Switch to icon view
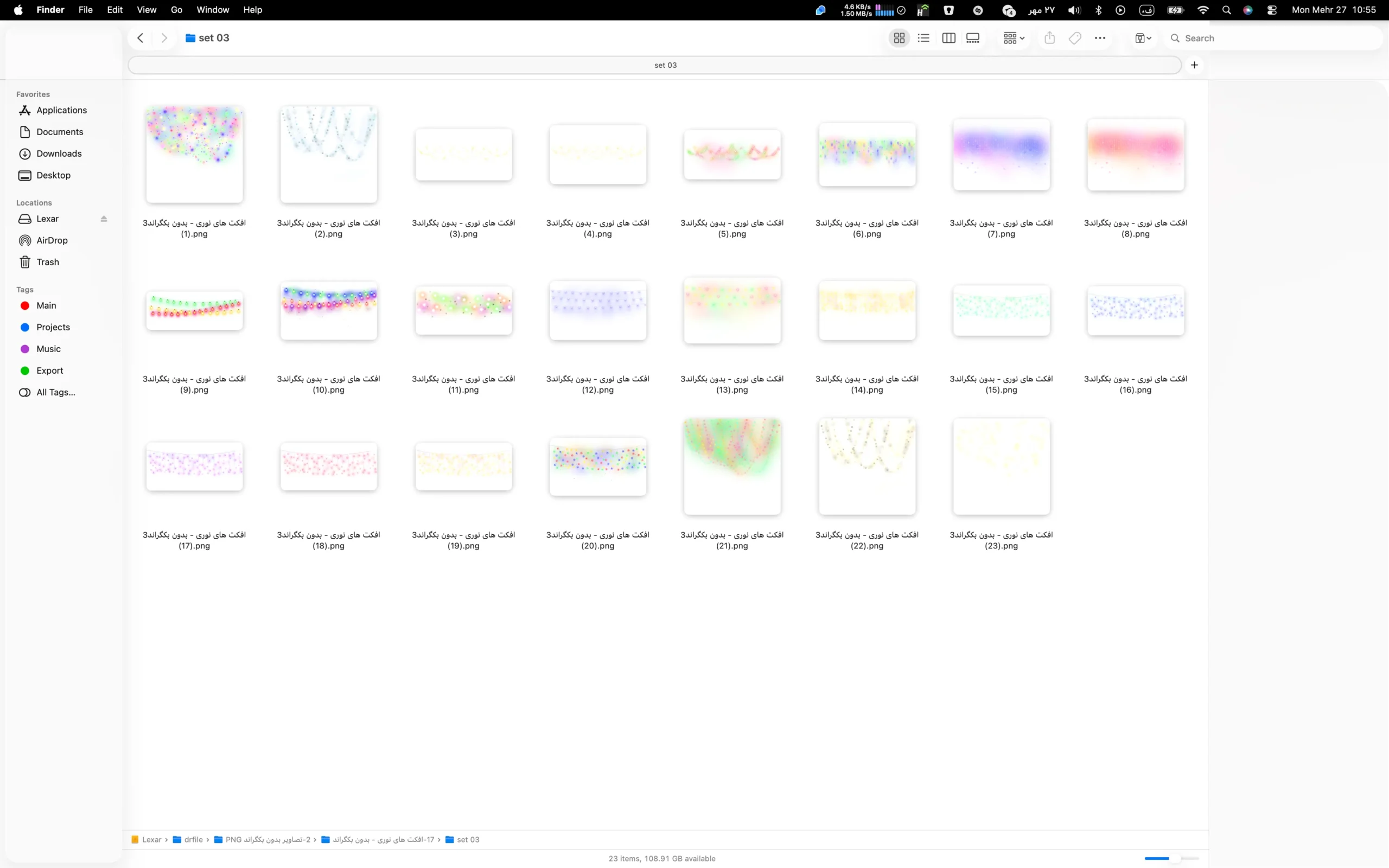 (899, 38)
